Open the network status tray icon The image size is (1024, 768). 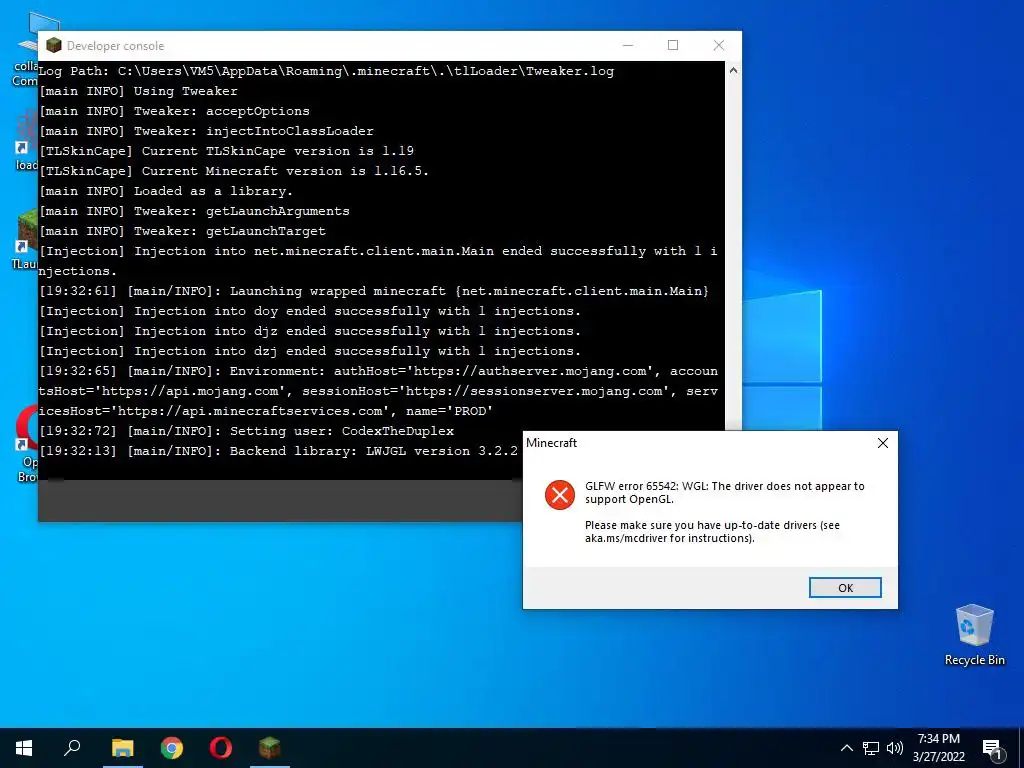click(x=871, y=748)
